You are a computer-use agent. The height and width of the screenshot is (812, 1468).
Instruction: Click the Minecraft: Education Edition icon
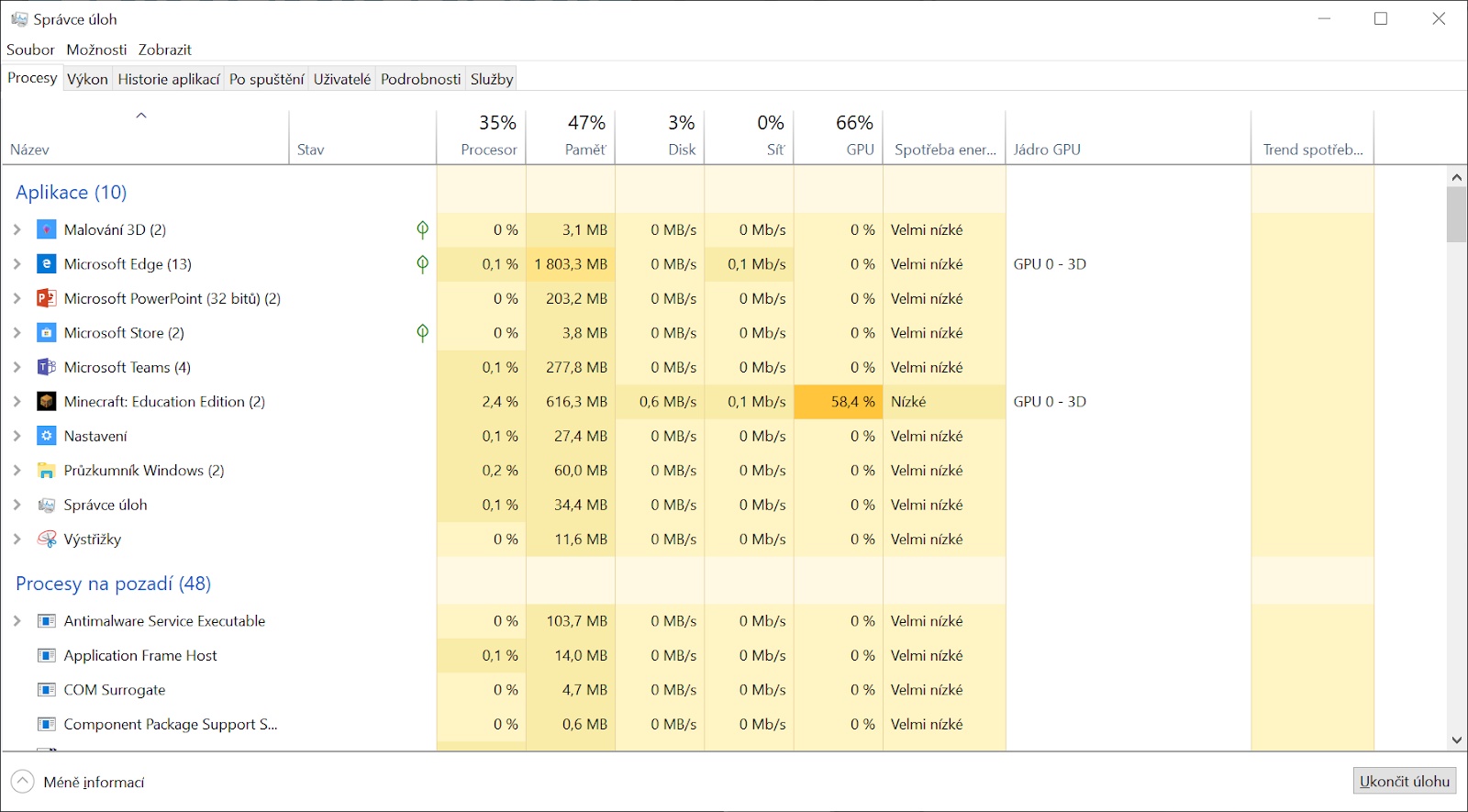[46, 402]
